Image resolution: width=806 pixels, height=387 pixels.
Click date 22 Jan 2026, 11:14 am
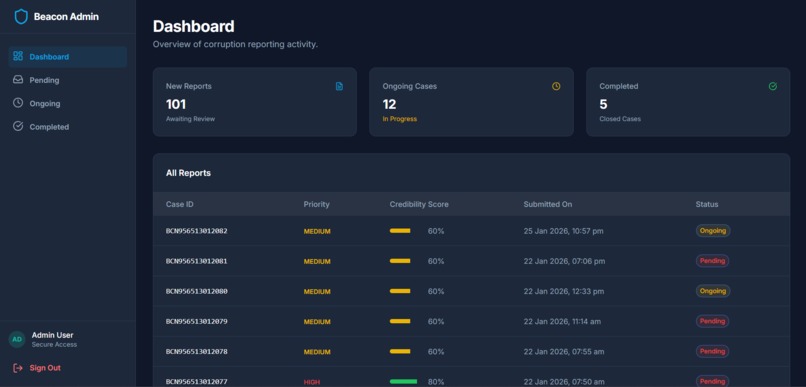pyautogui.click(x=562, y=322)
